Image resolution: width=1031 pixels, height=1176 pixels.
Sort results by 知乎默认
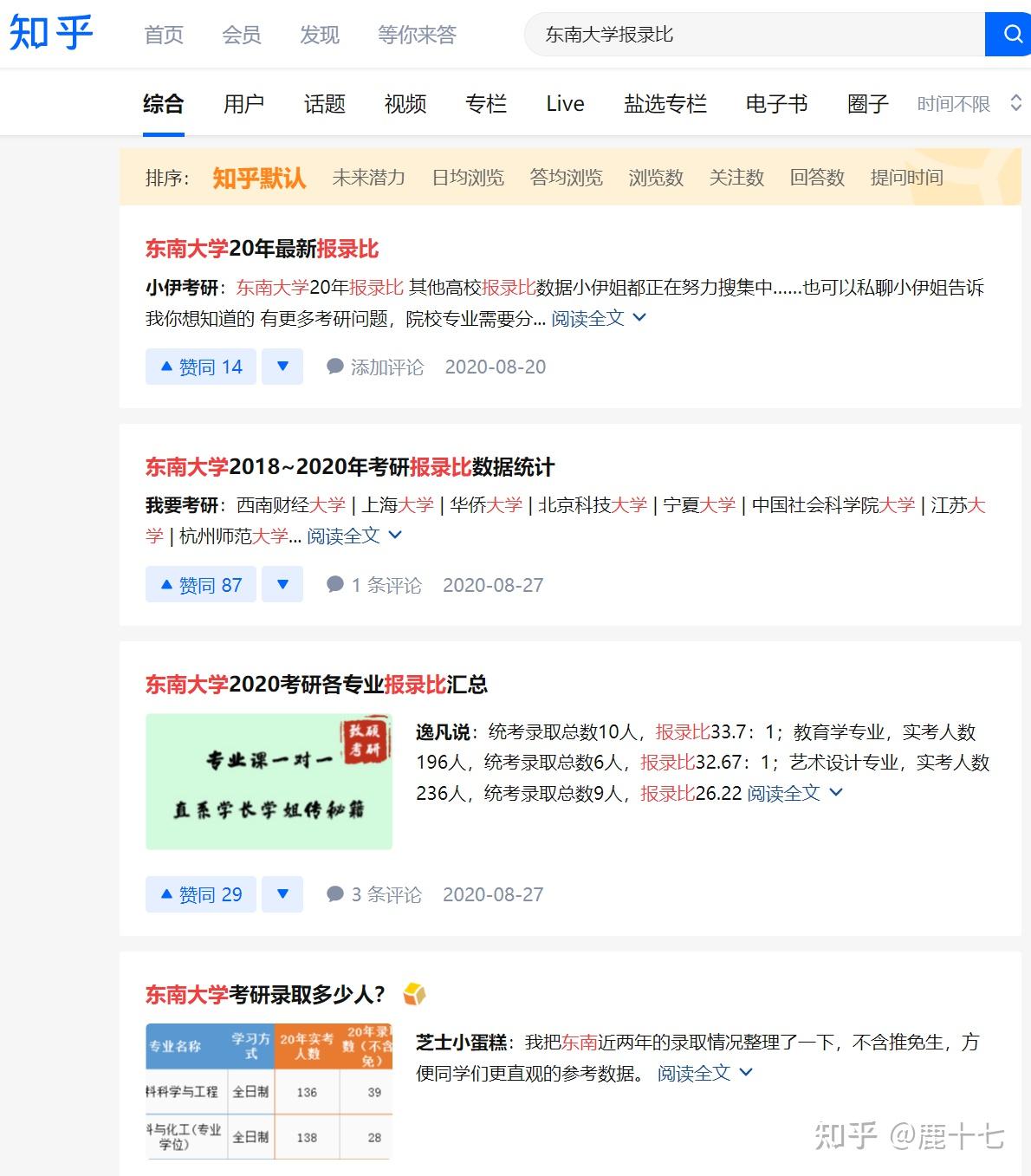[x=259, y=178]
